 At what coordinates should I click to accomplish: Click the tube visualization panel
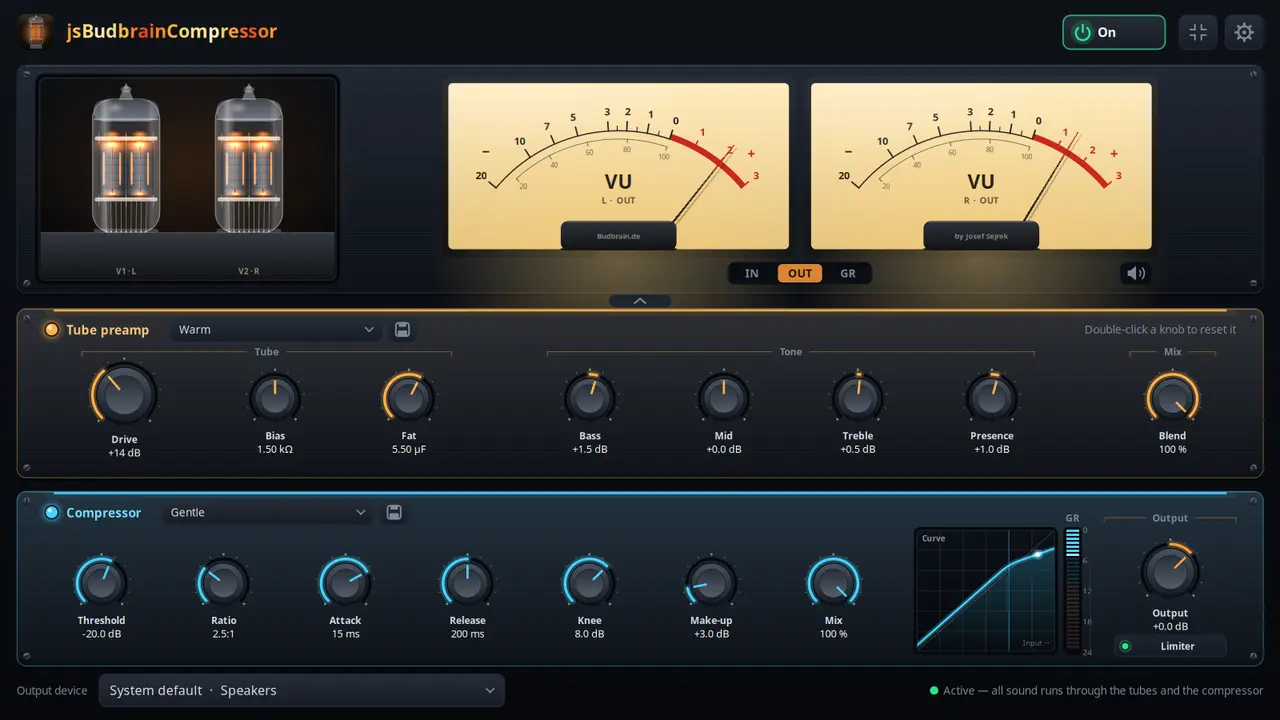click(x=188, y=179)
